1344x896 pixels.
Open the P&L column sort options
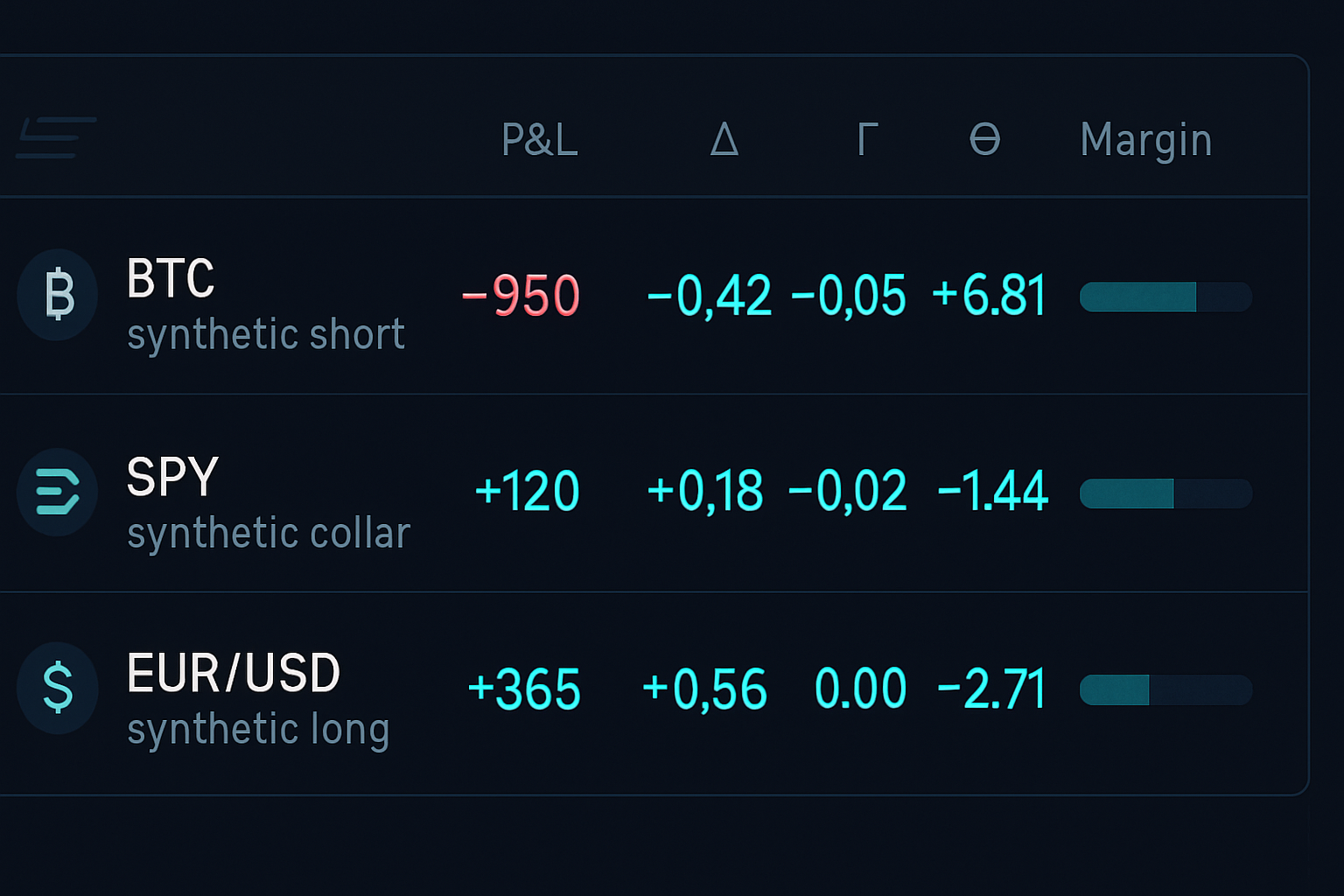[x=540, y=140]
